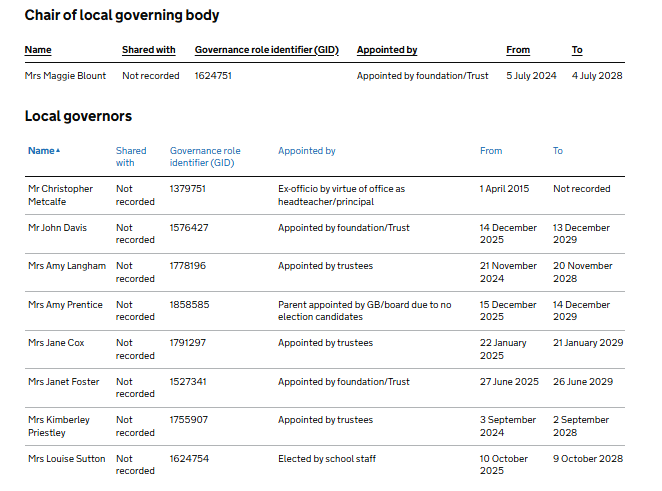Click Shared with header in Chair table

(x=148, y=50)
